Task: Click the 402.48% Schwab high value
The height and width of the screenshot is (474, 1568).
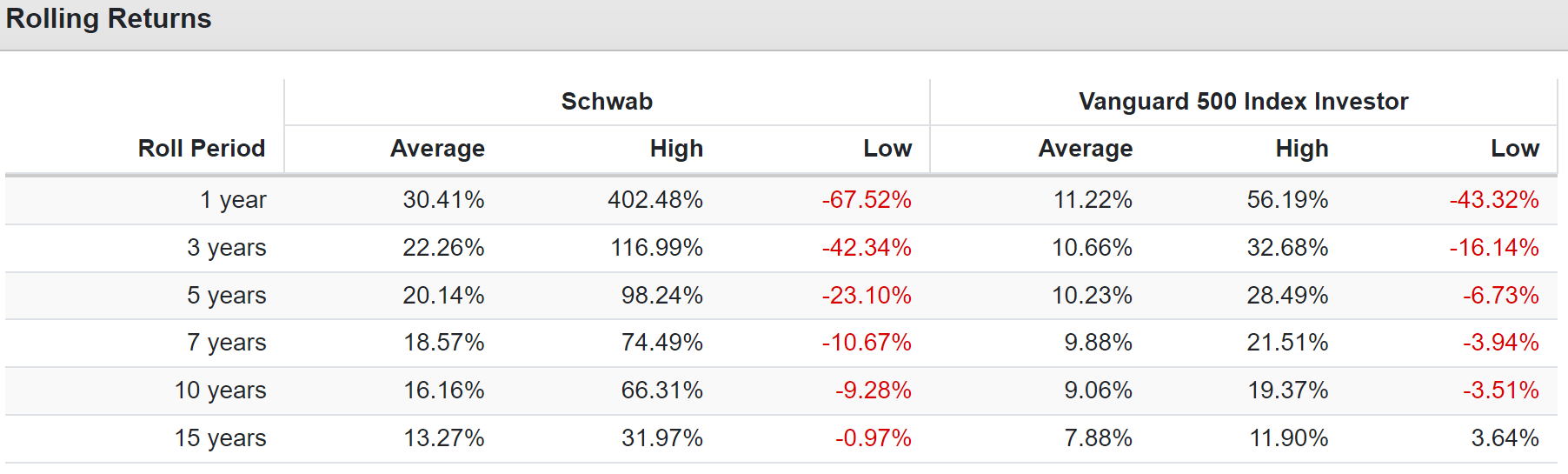Action: (x=655, y=200)
